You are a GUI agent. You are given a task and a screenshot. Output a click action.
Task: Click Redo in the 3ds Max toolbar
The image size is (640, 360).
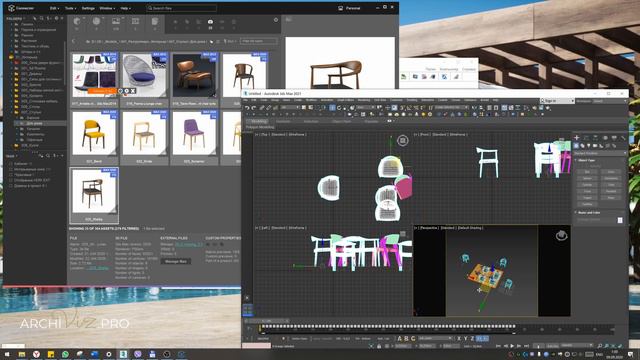point(253,108)
